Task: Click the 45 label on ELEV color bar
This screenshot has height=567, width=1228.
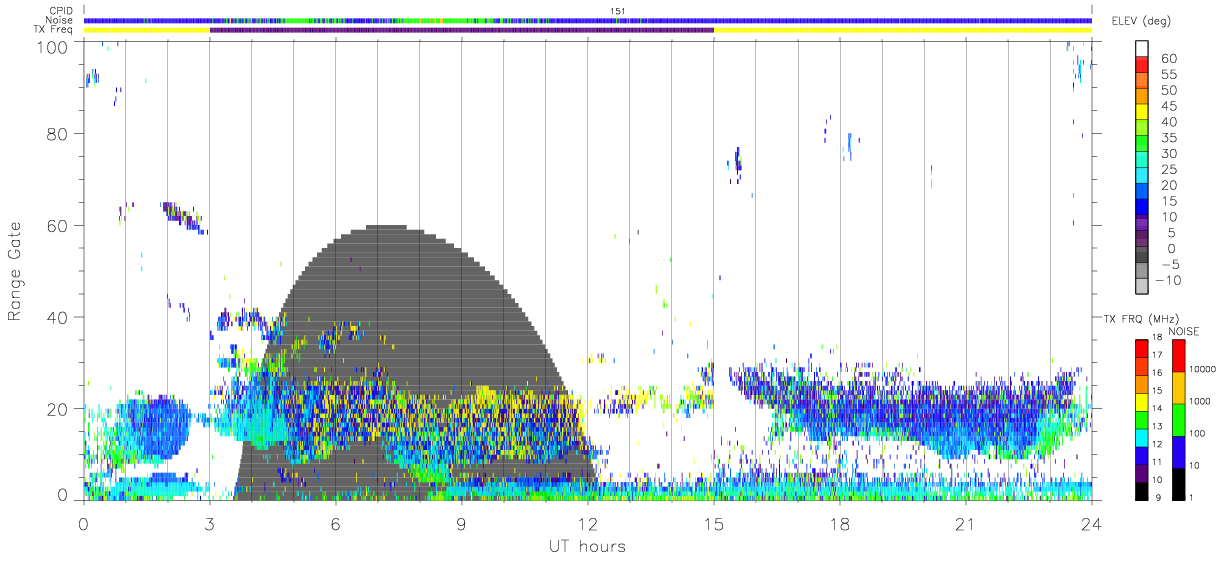Action: pyautogui.click(x=1171, y=106)
